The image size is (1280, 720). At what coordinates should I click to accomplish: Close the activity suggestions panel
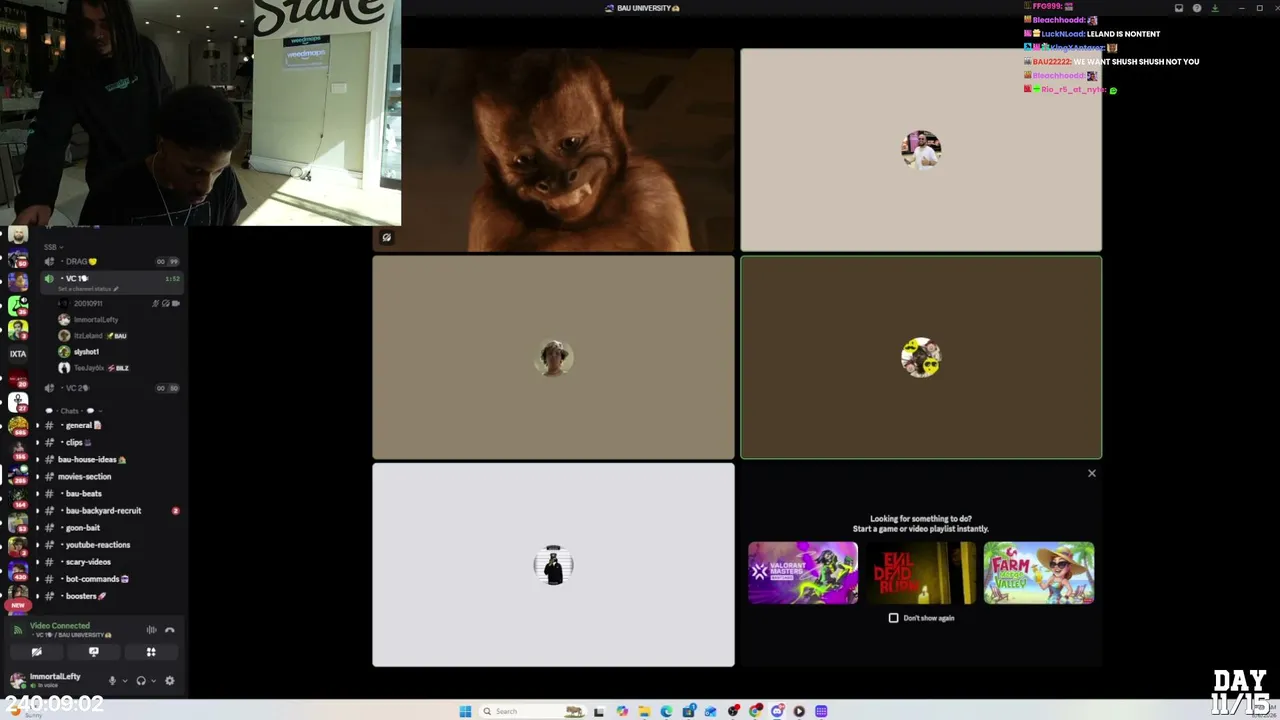click(x=1092, y=474)
